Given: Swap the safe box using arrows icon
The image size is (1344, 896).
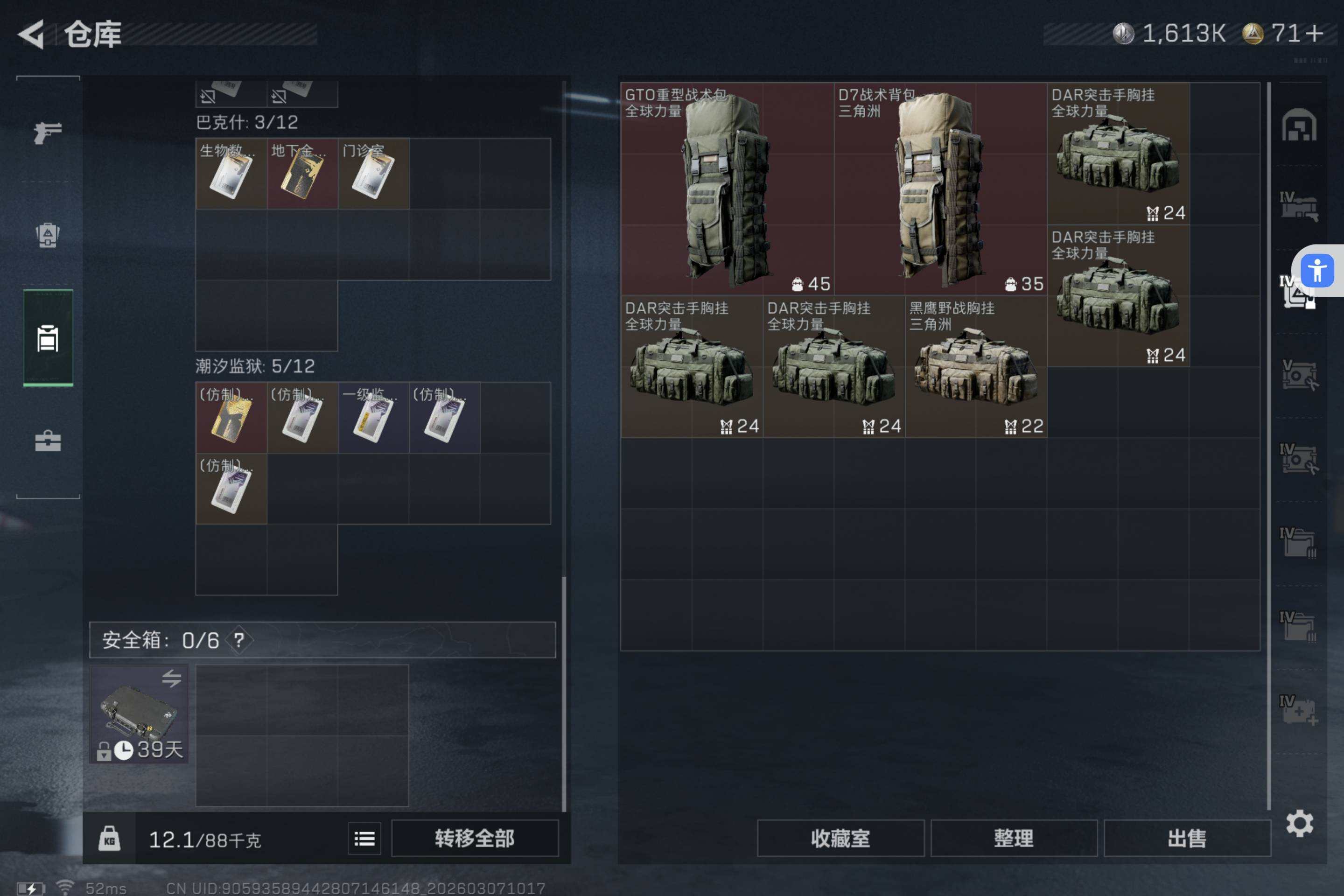Looking at the screenshot, I should click(x=171, y=678).
